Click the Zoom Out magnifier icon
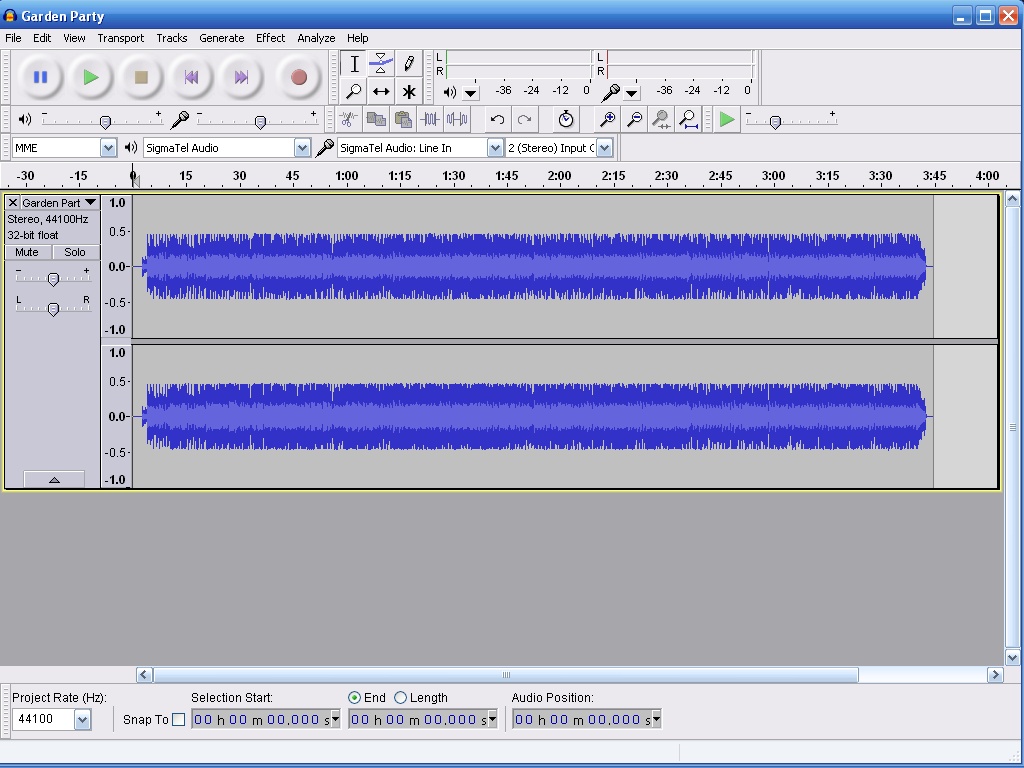1024x768 pixels. click(x=634, y=119)
